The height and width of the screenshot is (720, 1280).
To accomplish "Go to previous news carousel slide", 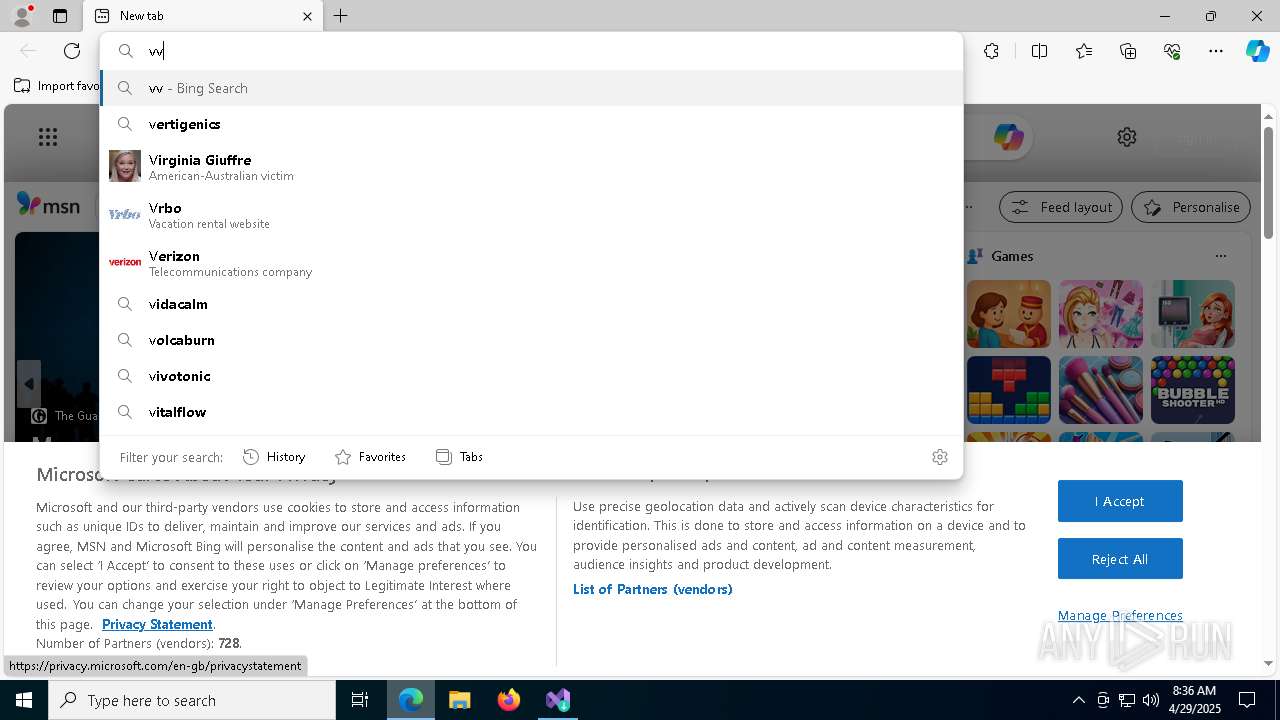I will 28,384.
